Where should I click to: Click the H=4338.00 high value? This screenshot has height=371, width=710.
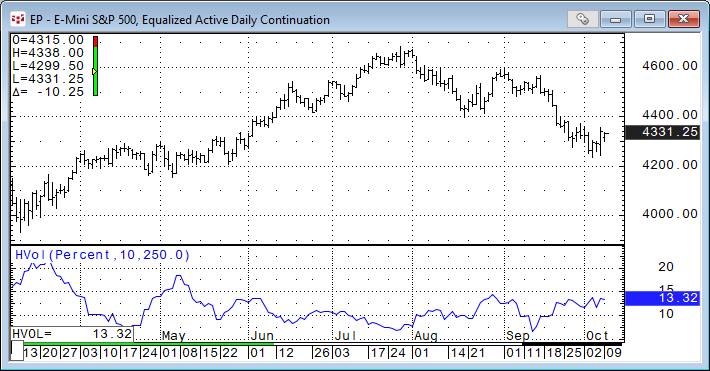point(48,53)
